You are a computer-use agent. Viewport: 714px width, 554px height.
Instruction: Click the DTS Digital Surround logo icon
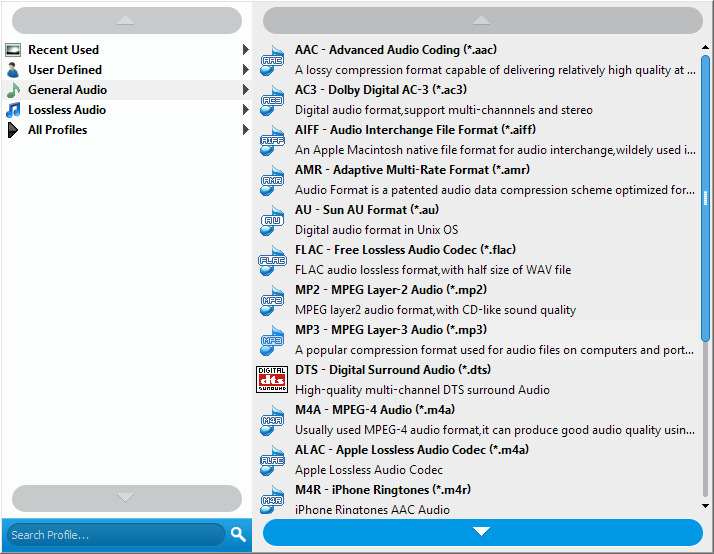(272, 380)
